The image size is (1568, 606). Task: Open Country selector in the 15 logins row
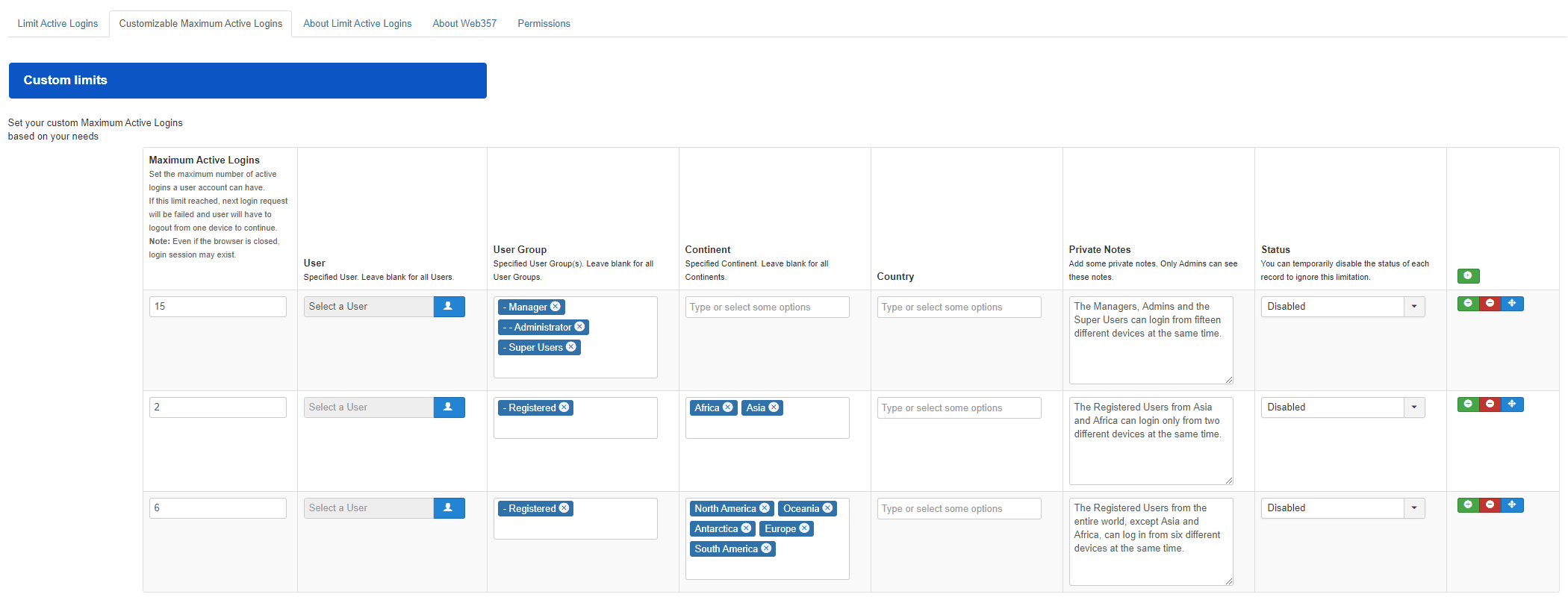[959, 307]
